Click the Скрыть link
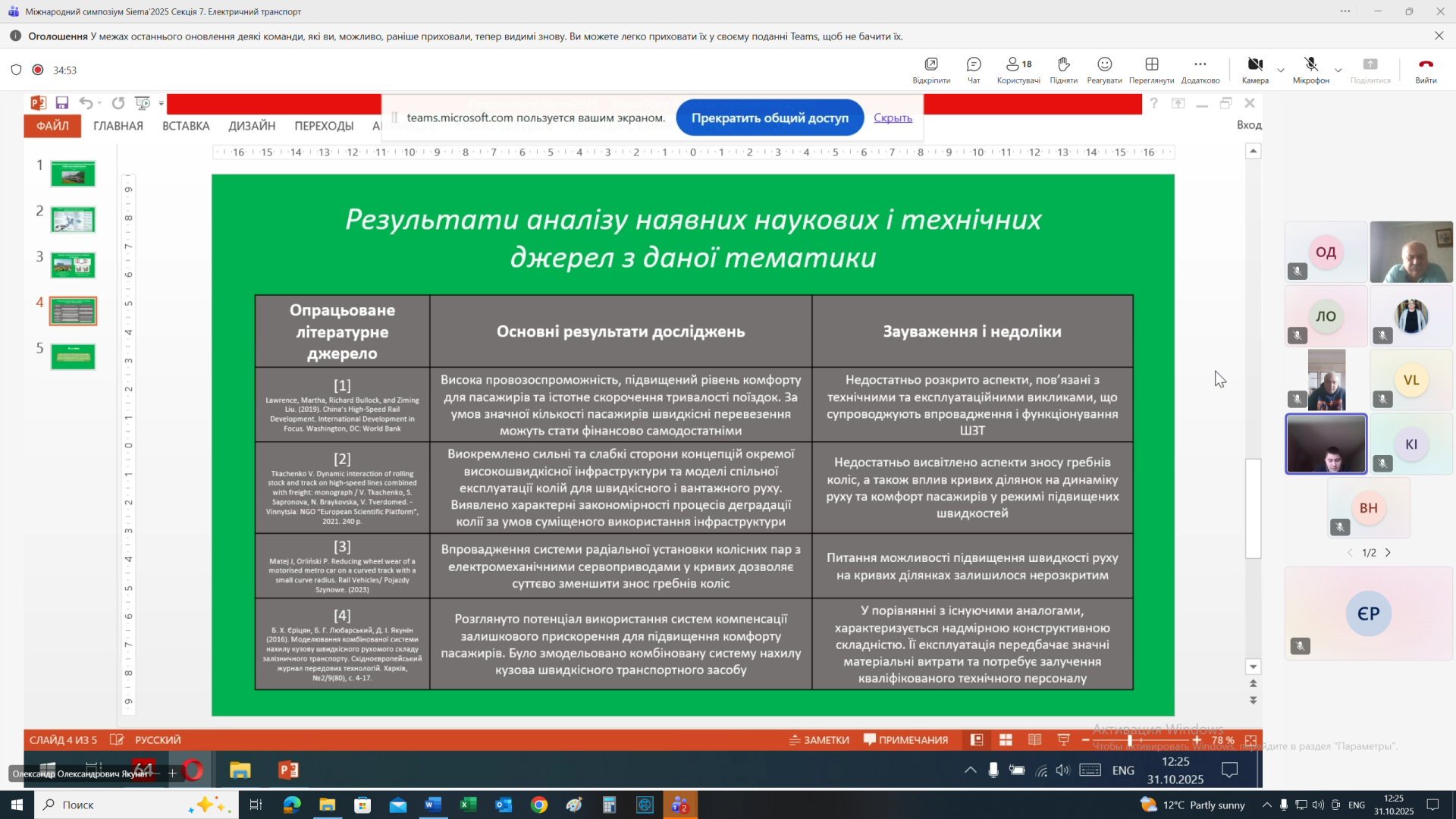The width and height of the screenshot is (1456, 819). coord(893,118)
